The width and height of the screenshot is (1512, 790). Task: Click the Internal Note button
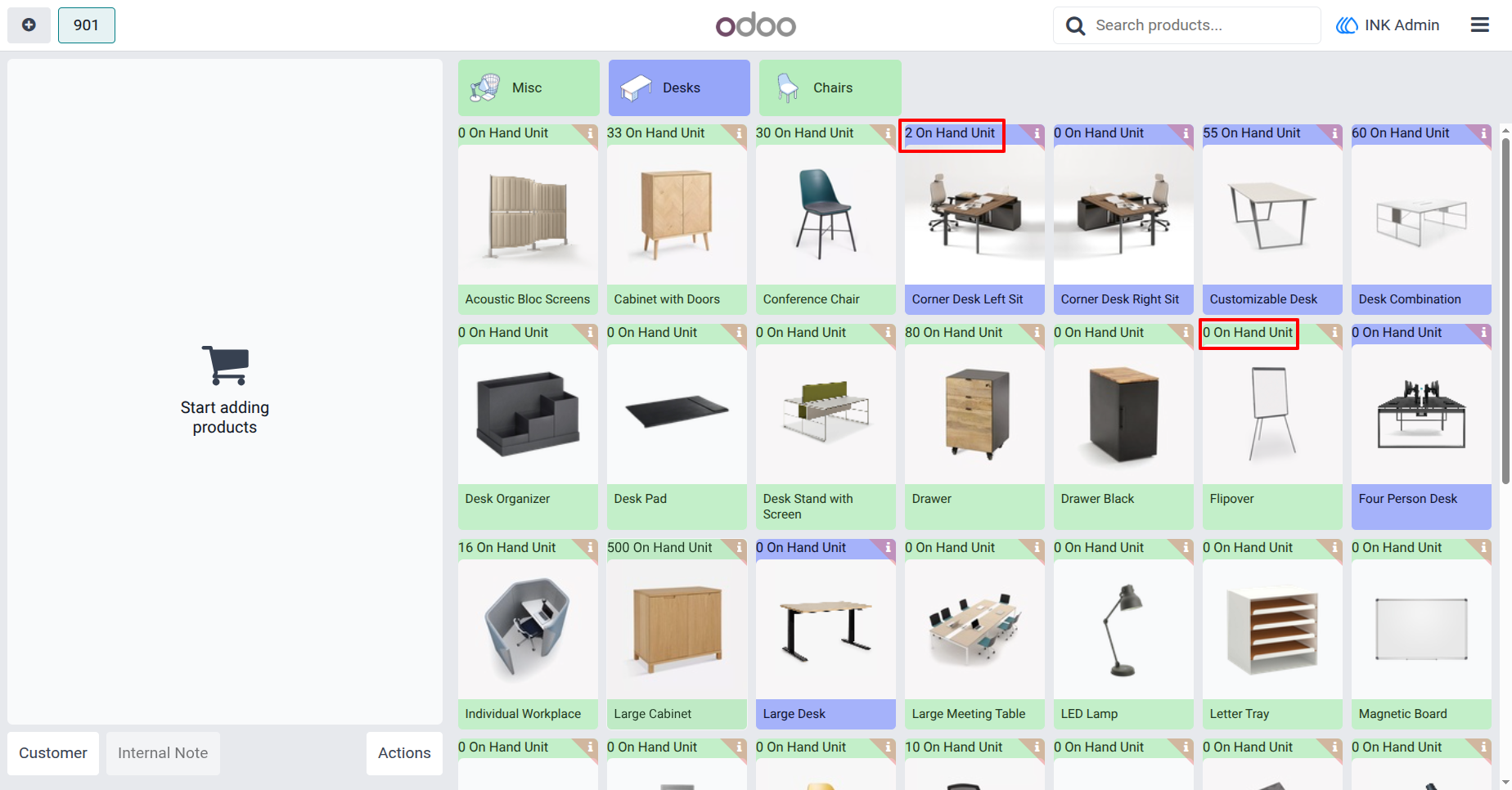pos(163,753)
